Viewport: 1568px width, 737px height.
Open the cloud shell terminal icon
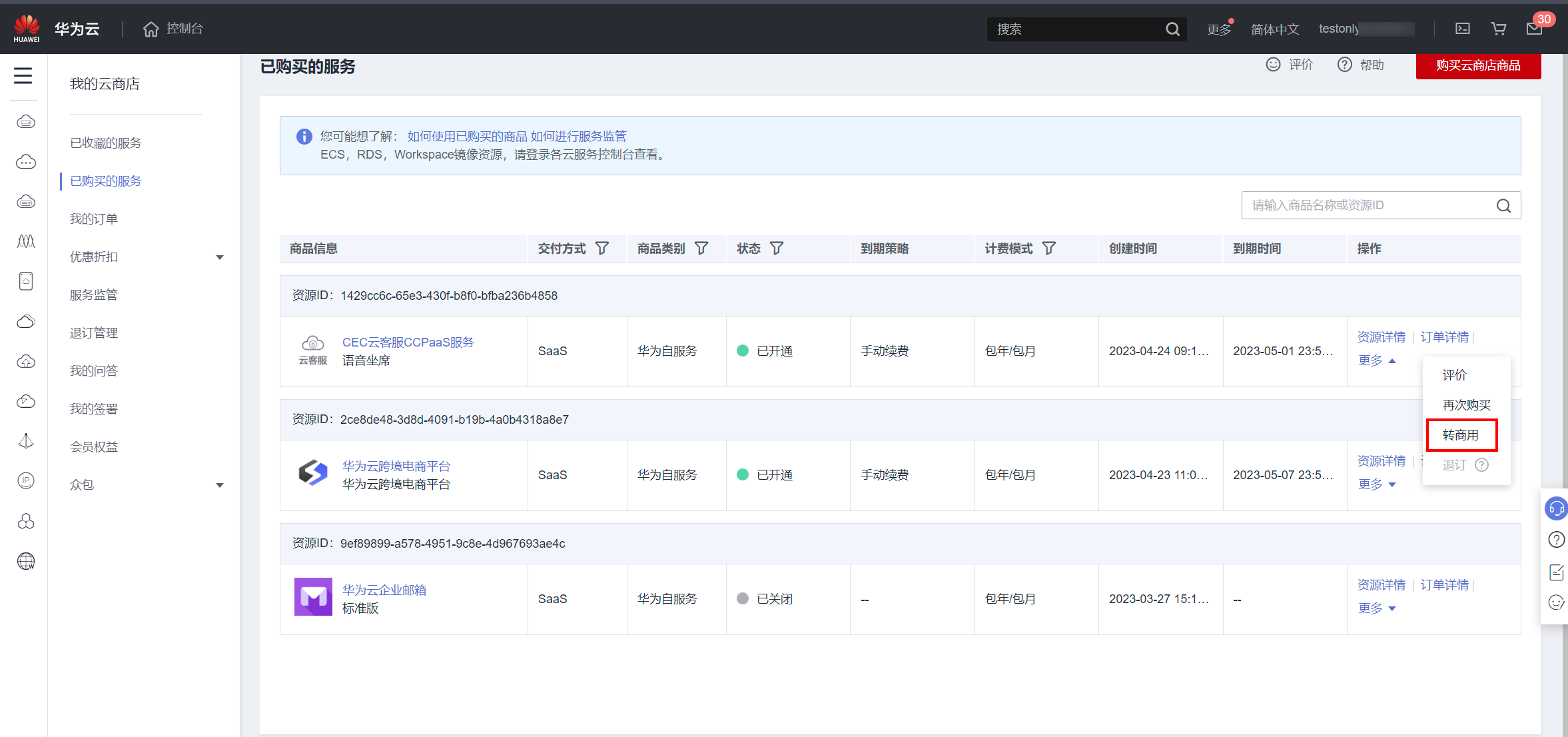tap(1463, 29)
